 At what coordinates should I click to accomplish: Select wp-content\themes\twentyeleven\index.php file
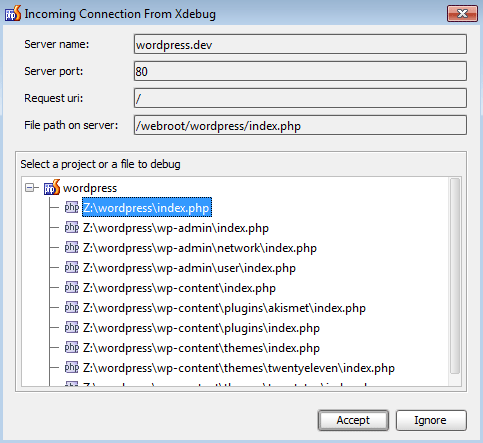coord(239,368)
